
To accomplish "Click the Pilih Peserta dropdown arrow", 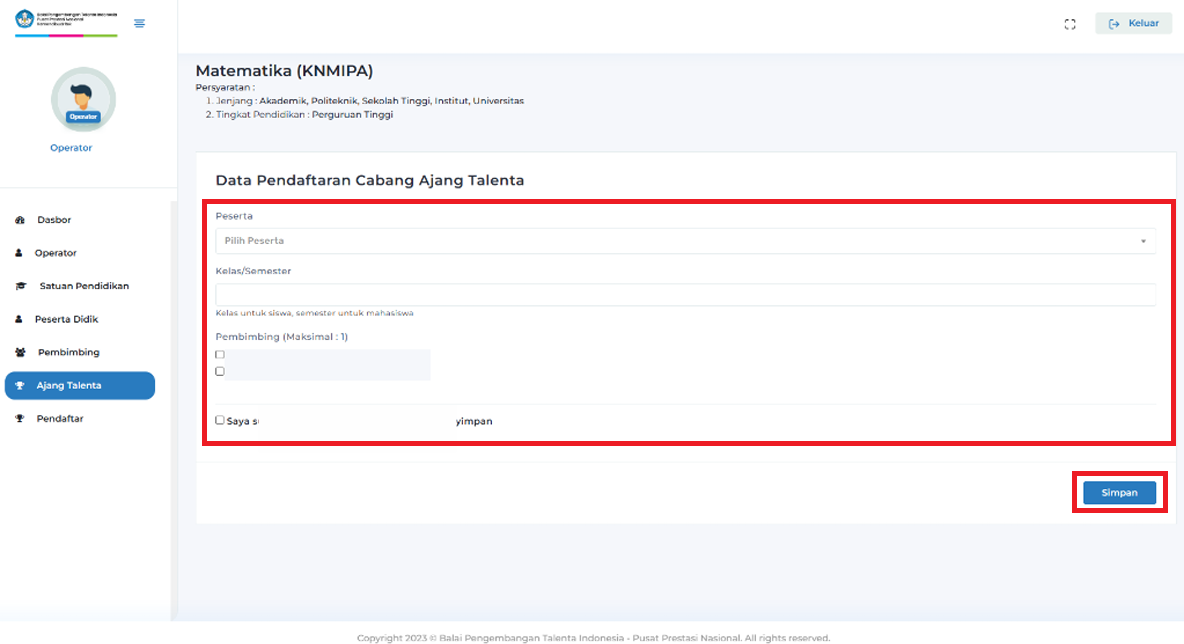I will 1143,242.
